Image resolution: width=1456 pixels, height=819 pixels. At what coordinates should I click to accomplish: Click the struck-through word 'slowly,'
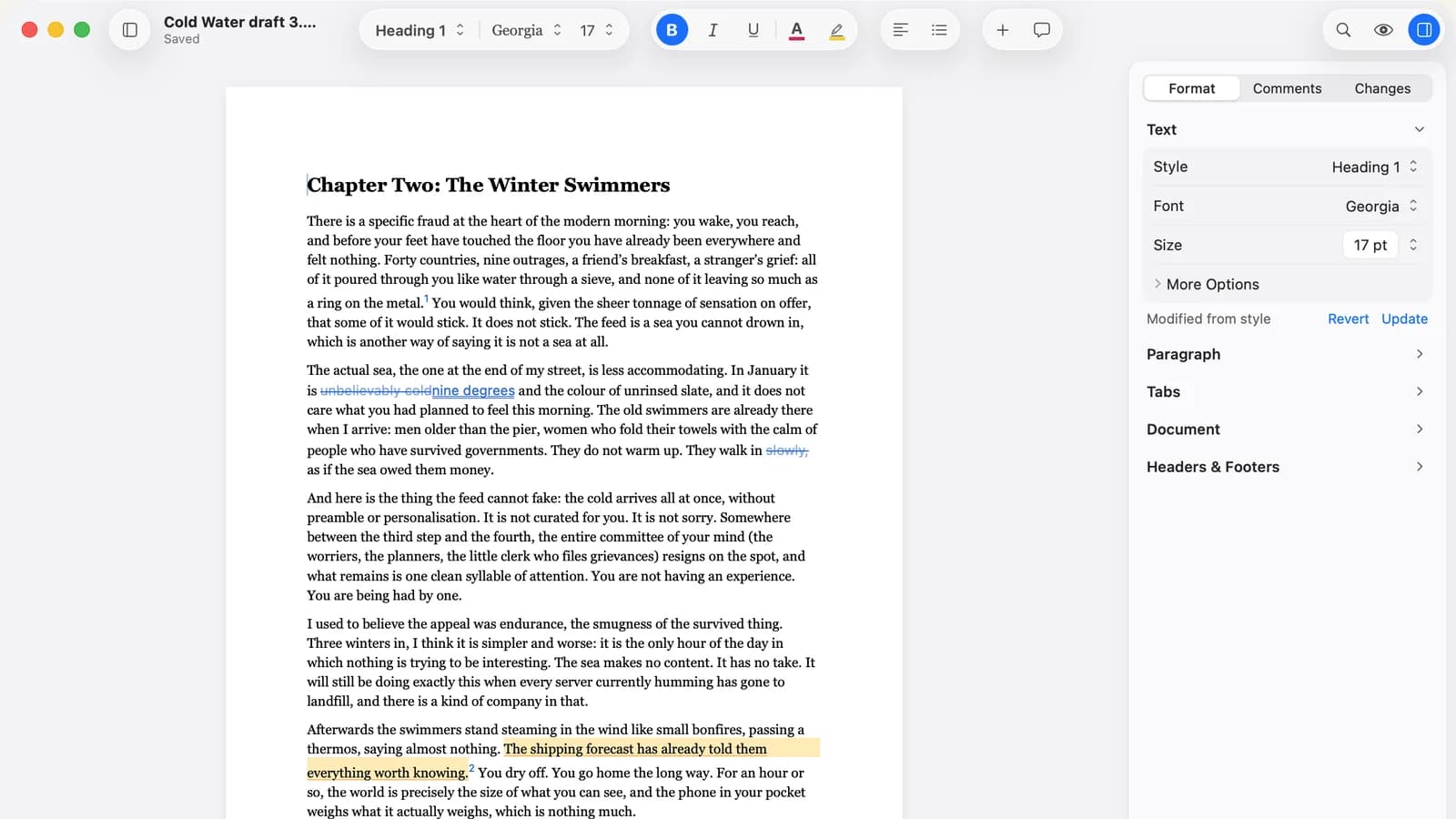click(787, 450)
